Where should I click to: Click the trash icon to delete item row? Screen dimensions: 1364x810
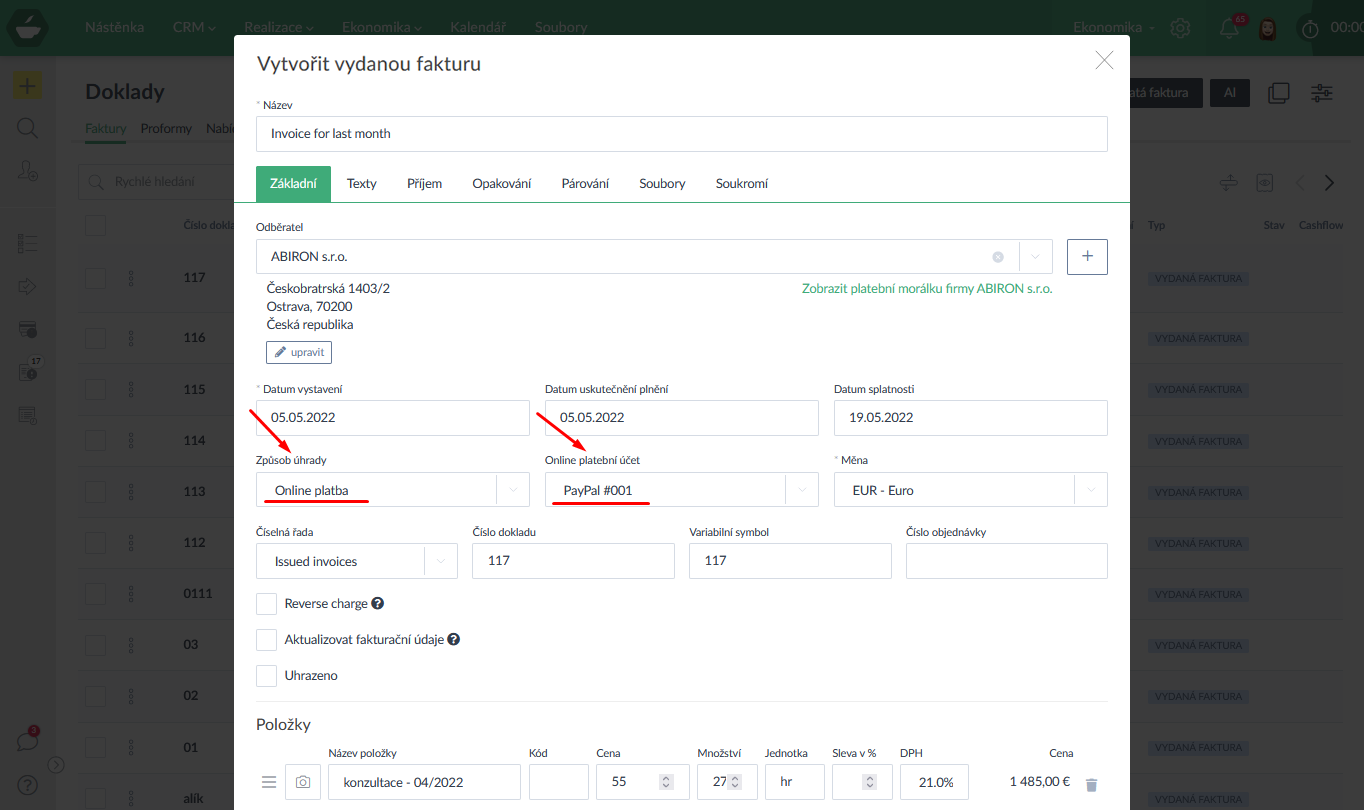pos(1091,785)
